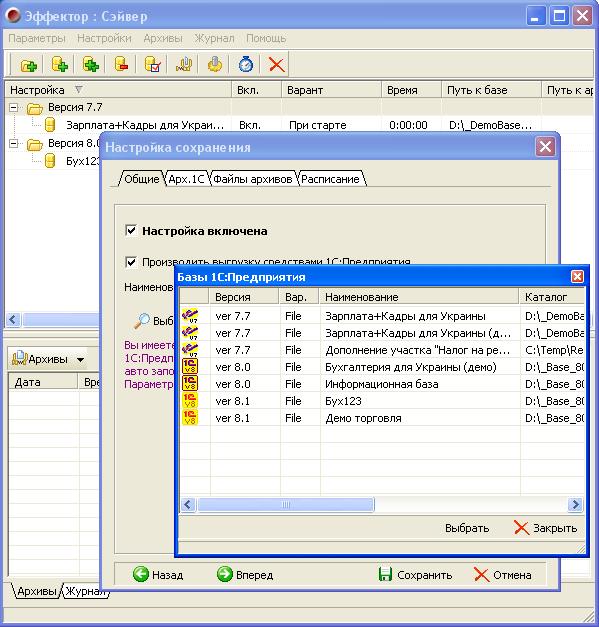Close the Базы 1С:Предприятия dialog

tap(577, 276)
